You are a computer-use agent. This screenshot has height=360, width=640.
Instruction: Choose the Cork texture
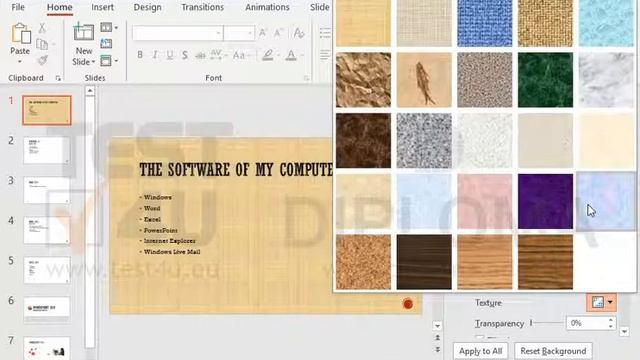(363, 262)
